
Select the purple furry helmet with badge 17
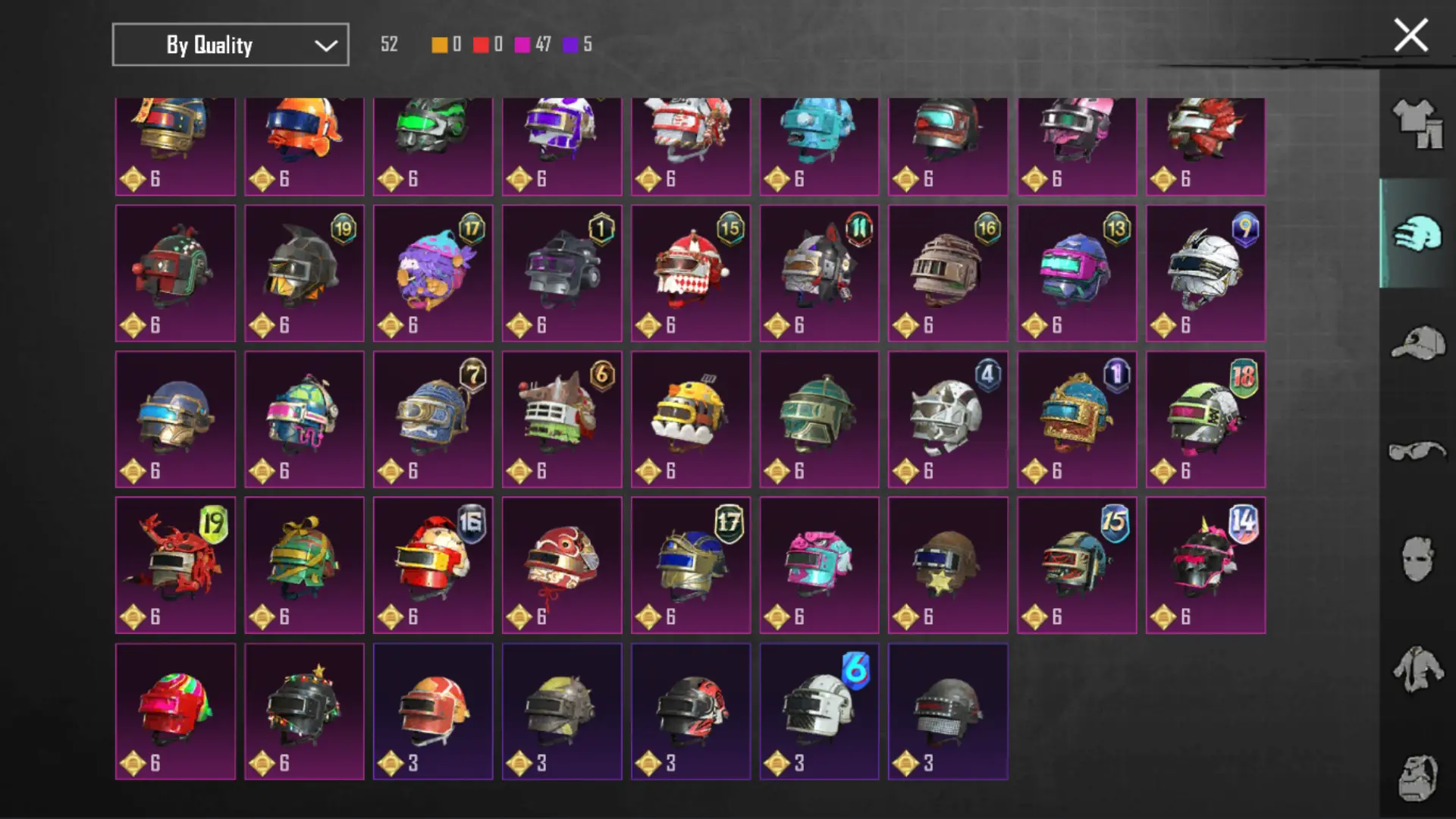[433, 273]
